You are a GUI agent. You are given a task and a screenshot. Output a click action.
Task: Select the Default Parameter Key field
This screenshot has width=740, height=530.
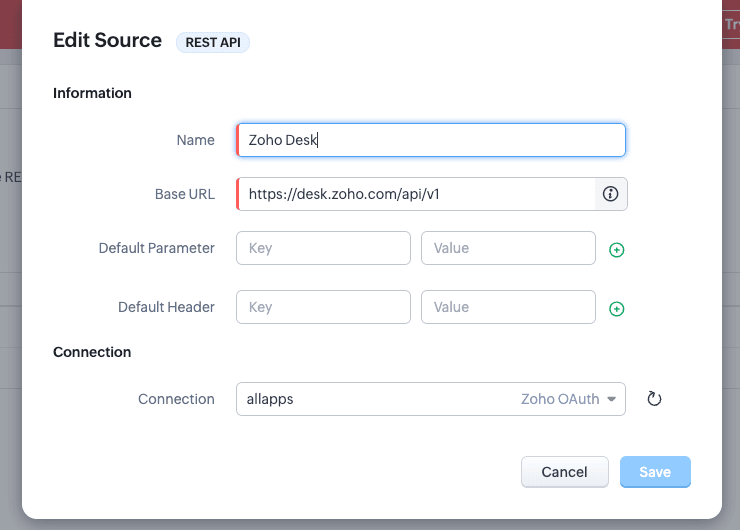pyautogui.click(x=323, y=248)
